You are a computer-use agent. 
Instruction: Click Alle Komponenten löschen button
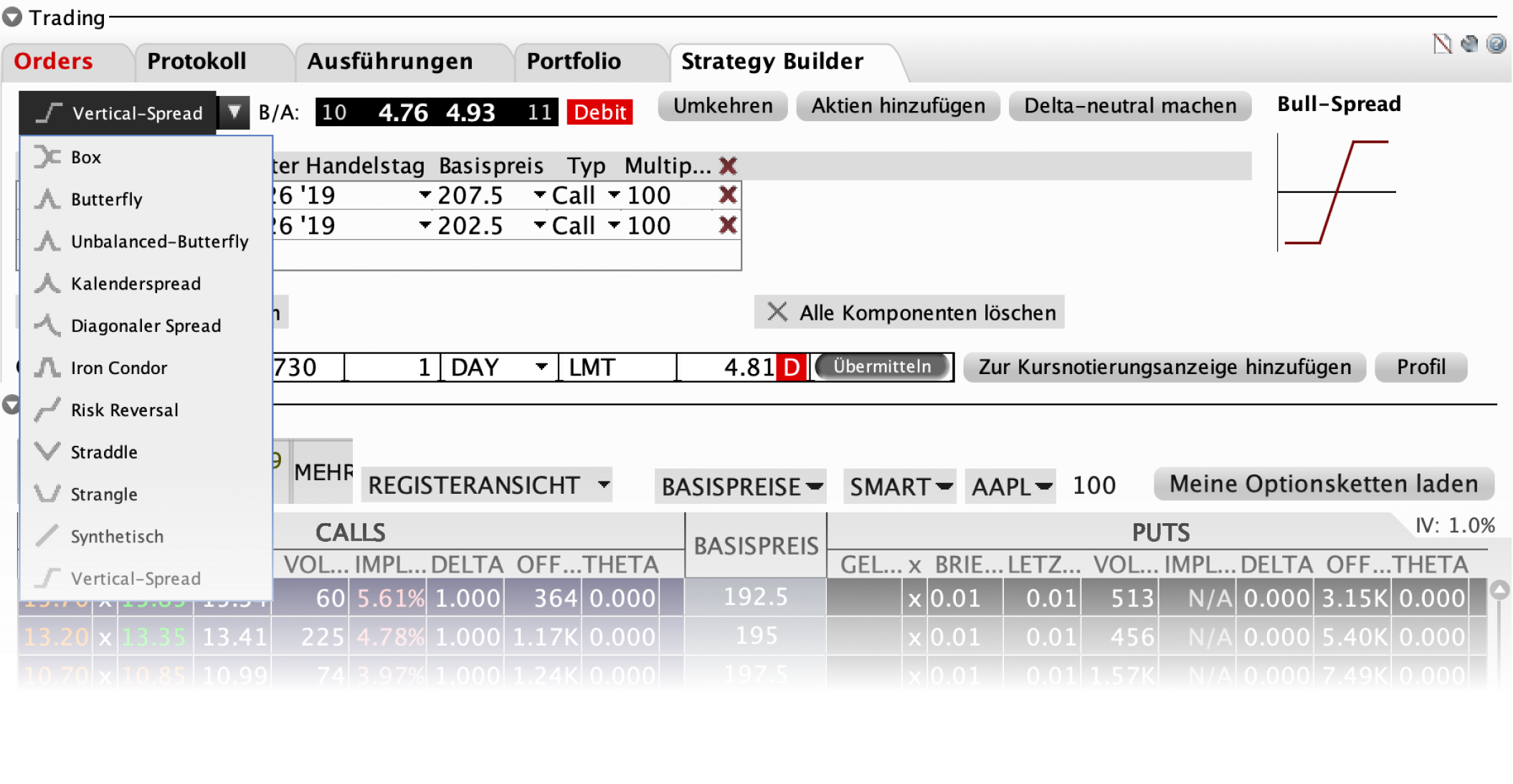[909, 312]
